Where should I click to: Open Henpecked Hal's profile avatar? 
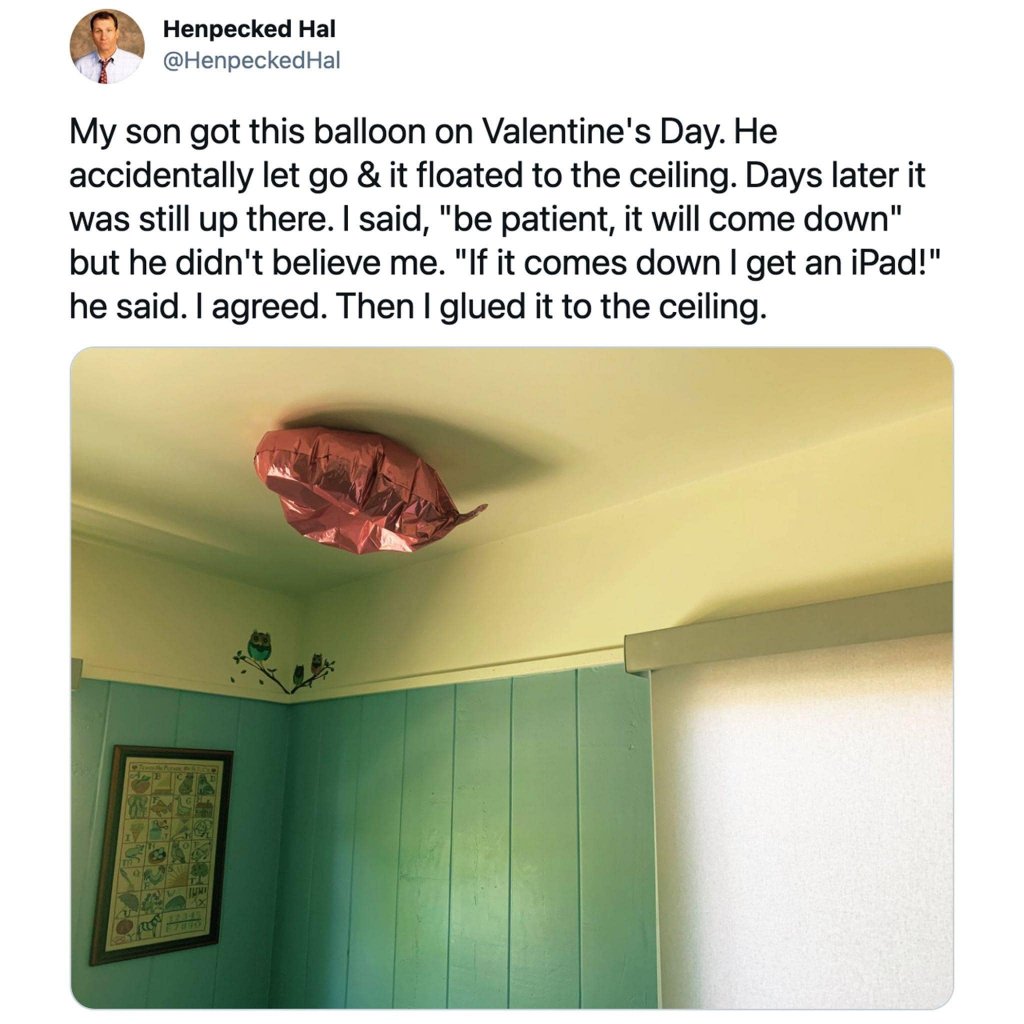coord(107,46)
